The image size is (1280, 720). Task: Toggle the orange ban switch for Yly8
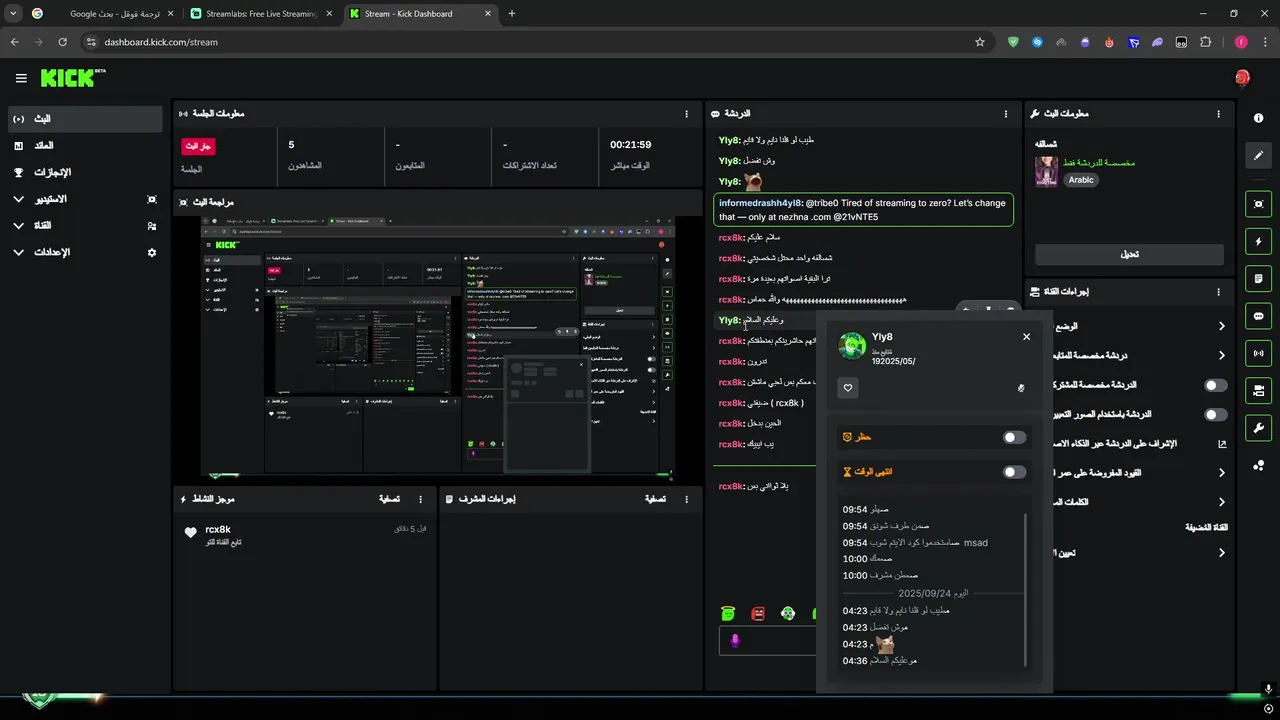[x=1014, y=437]
